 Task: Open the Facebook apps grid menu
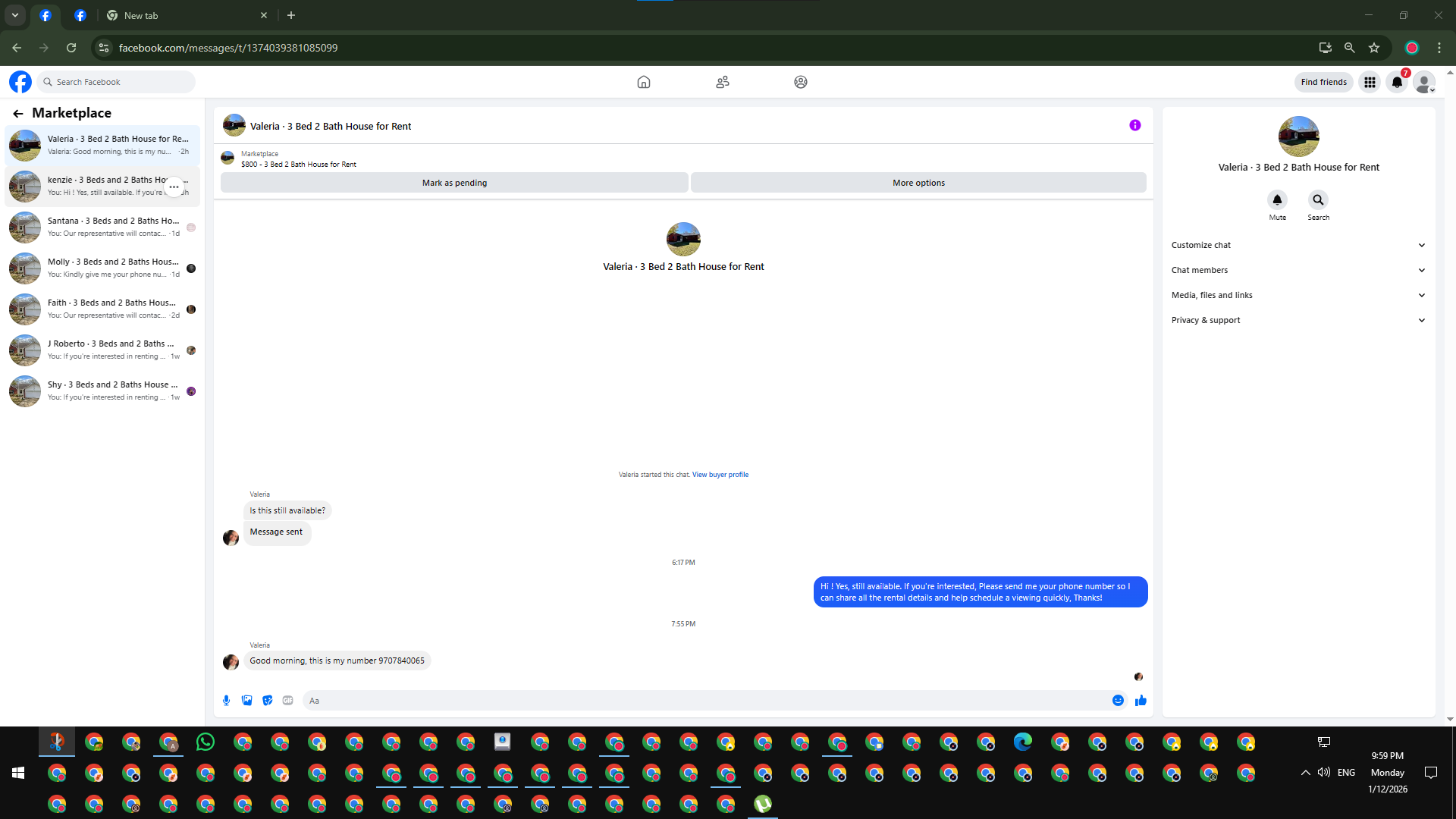pos(1370,82)
